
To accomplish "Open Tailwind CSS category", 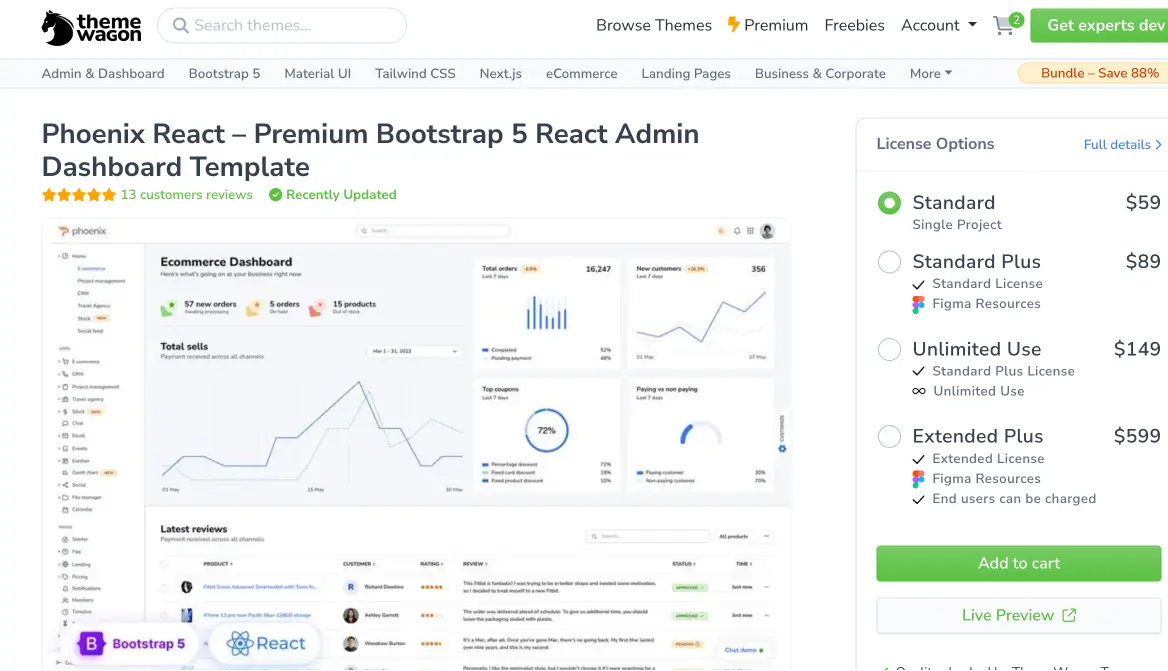I will [415, 74].
